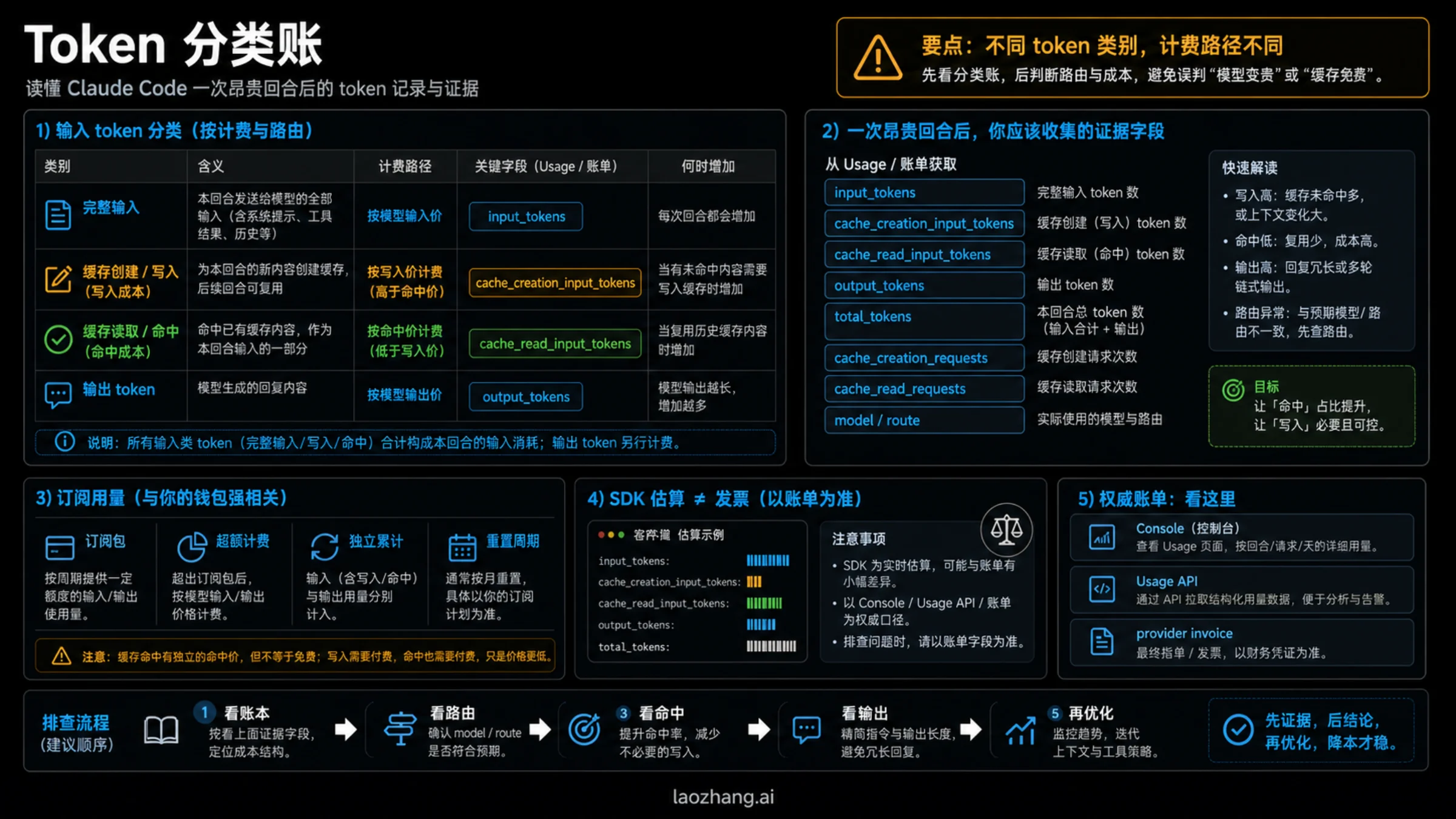Click the 从 Usage / 账单获取 heading
1456x819 pixels.
click(x=891, y=164)
